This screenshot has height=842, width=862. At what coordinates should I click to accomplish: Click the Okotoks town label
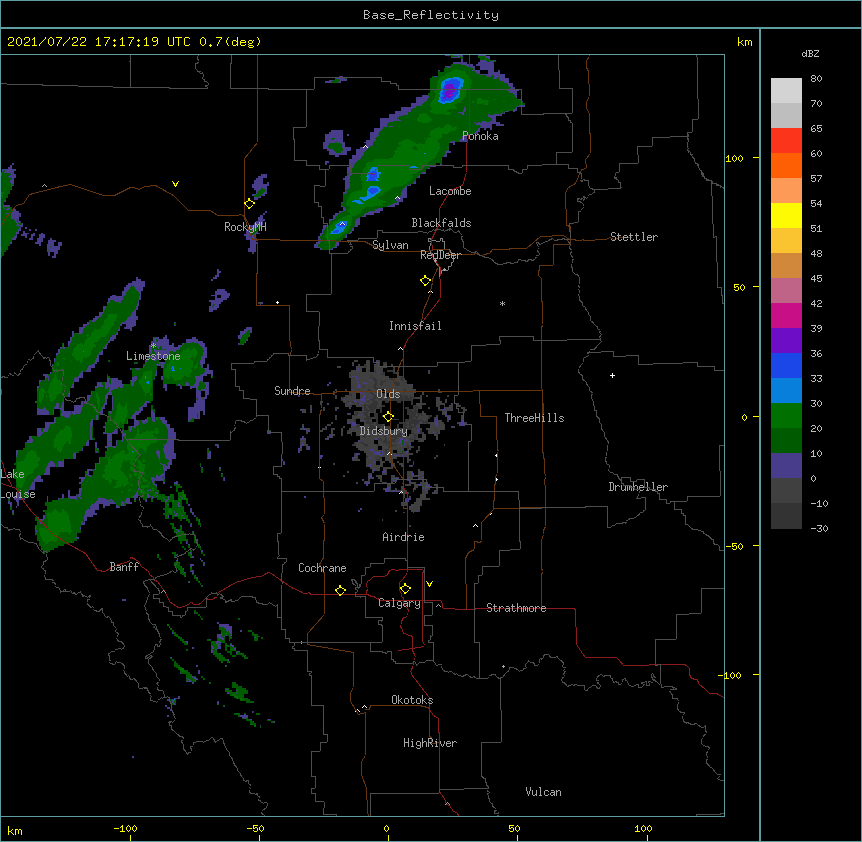412,700
